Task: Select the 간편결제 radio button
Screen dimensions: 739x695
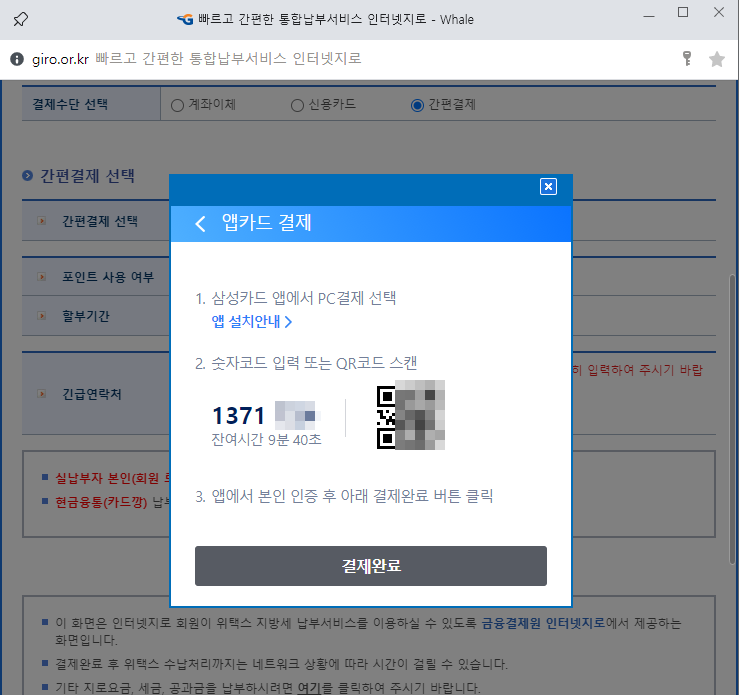Action: coord(417,105)
